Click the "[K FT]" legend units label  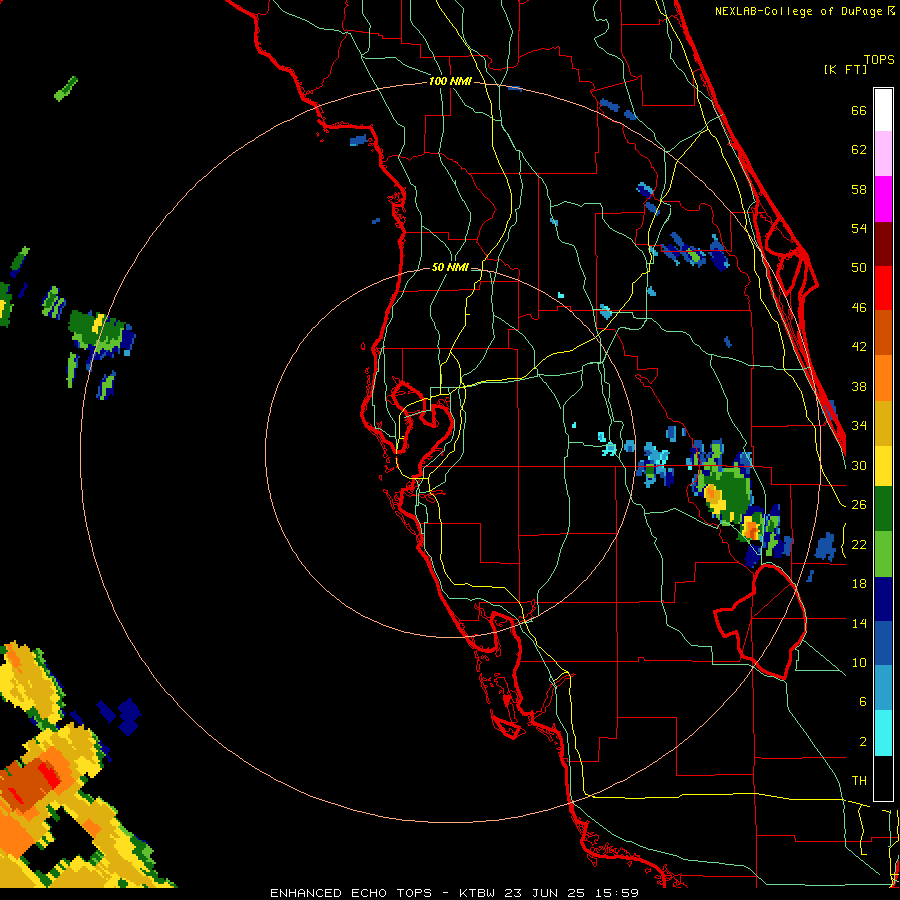tap(845, 69)
